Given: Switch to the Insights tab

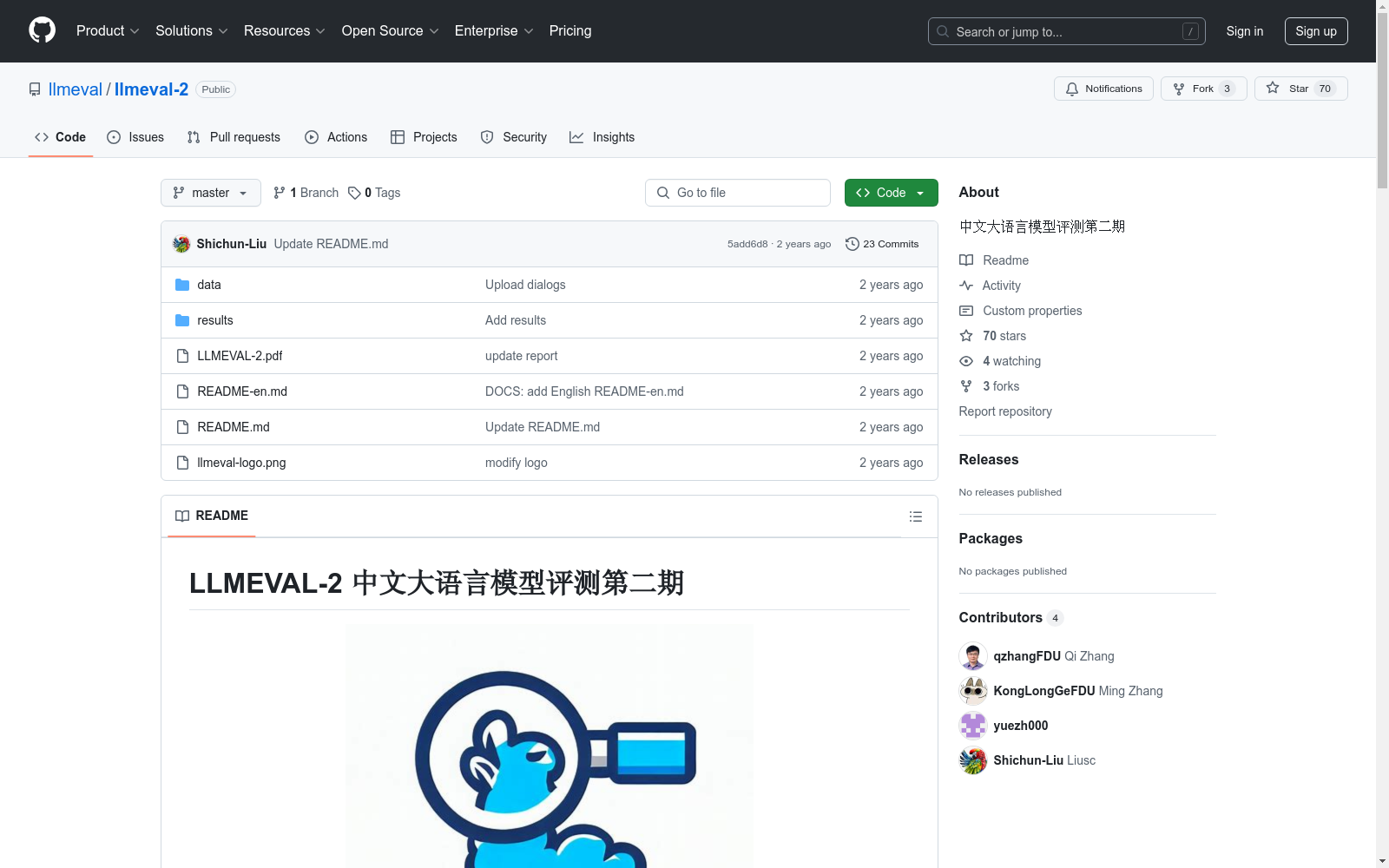Looking at the screenshot, I should coord(602,137).
